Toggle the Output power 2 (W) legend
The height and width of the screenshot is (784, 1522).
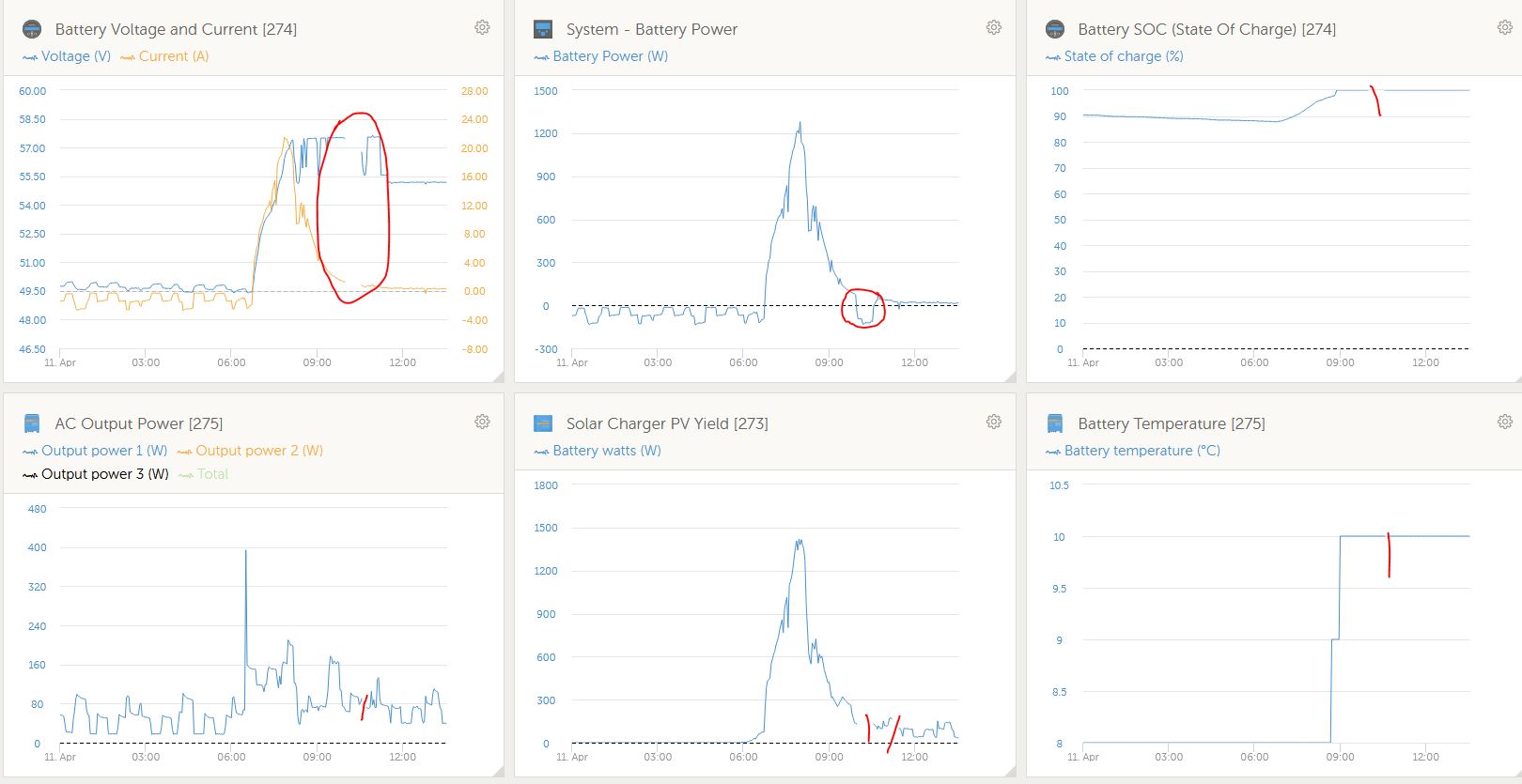(250, 451)
